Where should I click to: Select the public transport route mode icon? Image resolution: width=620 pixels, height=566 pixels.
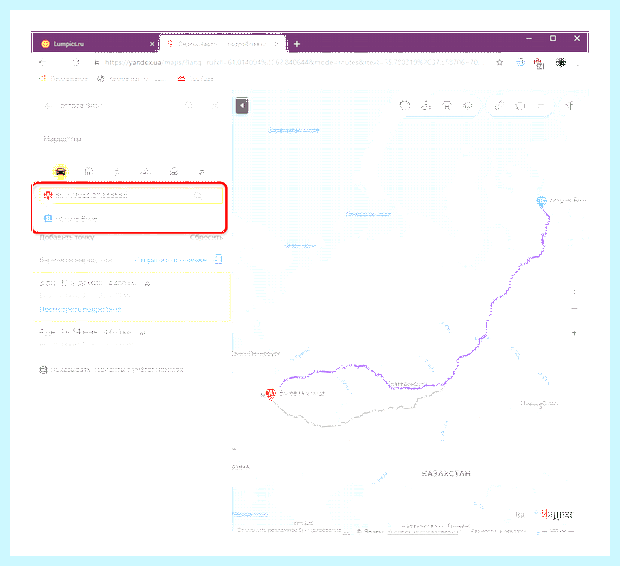(89, 171)
